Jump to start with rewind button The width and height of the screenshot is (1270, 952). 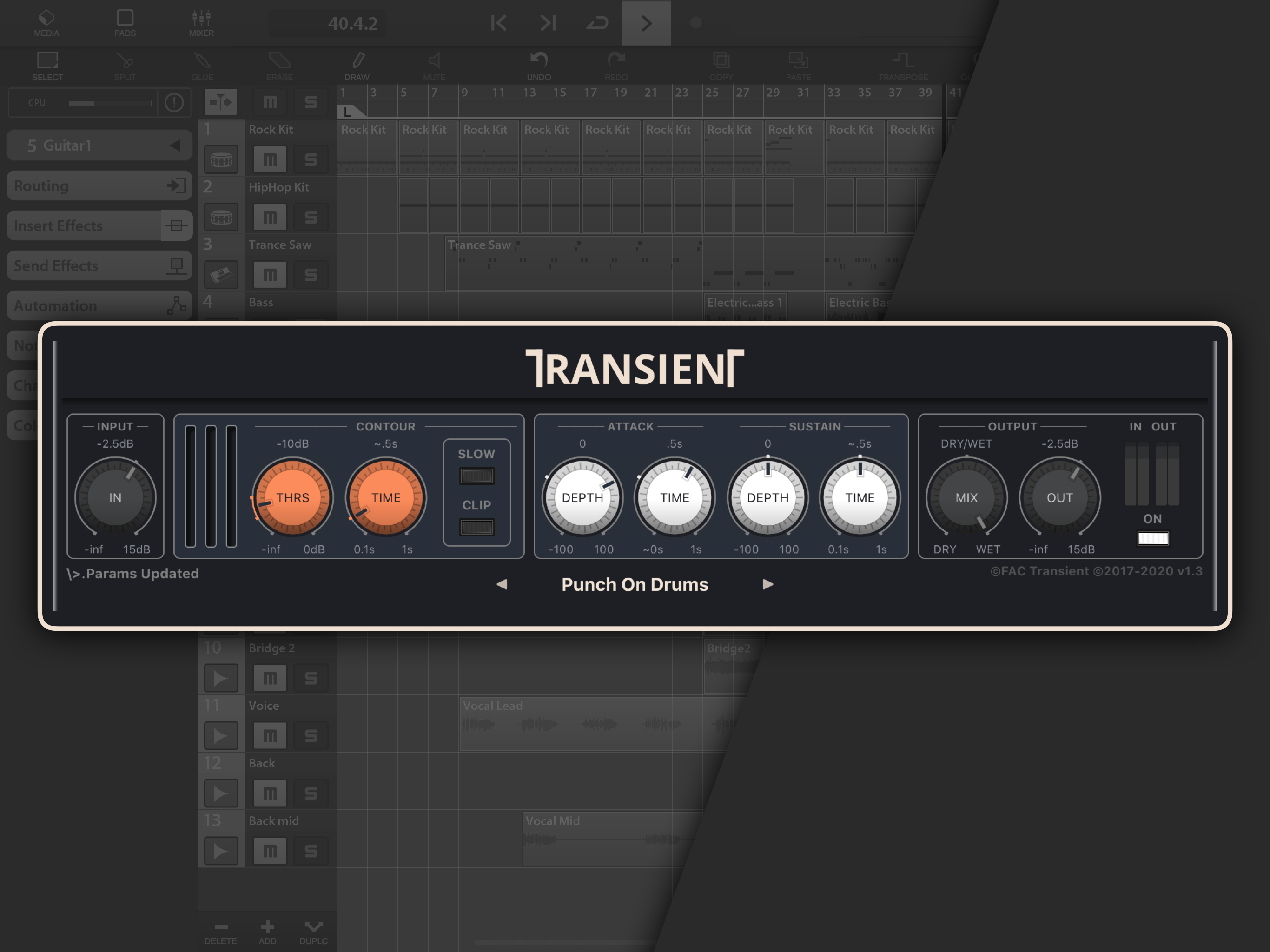point(498,23)
